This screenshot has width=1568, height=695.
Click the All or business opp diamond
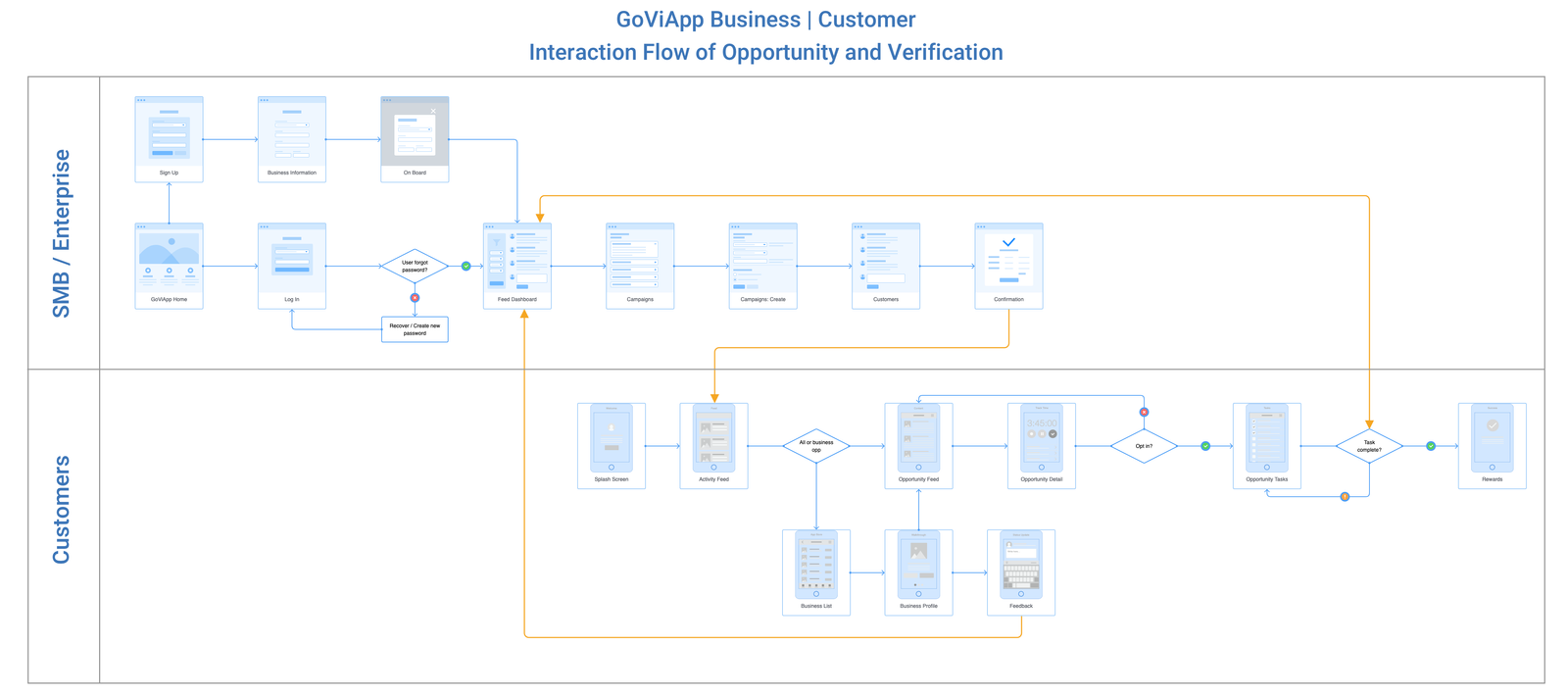[x=816, y=446]
